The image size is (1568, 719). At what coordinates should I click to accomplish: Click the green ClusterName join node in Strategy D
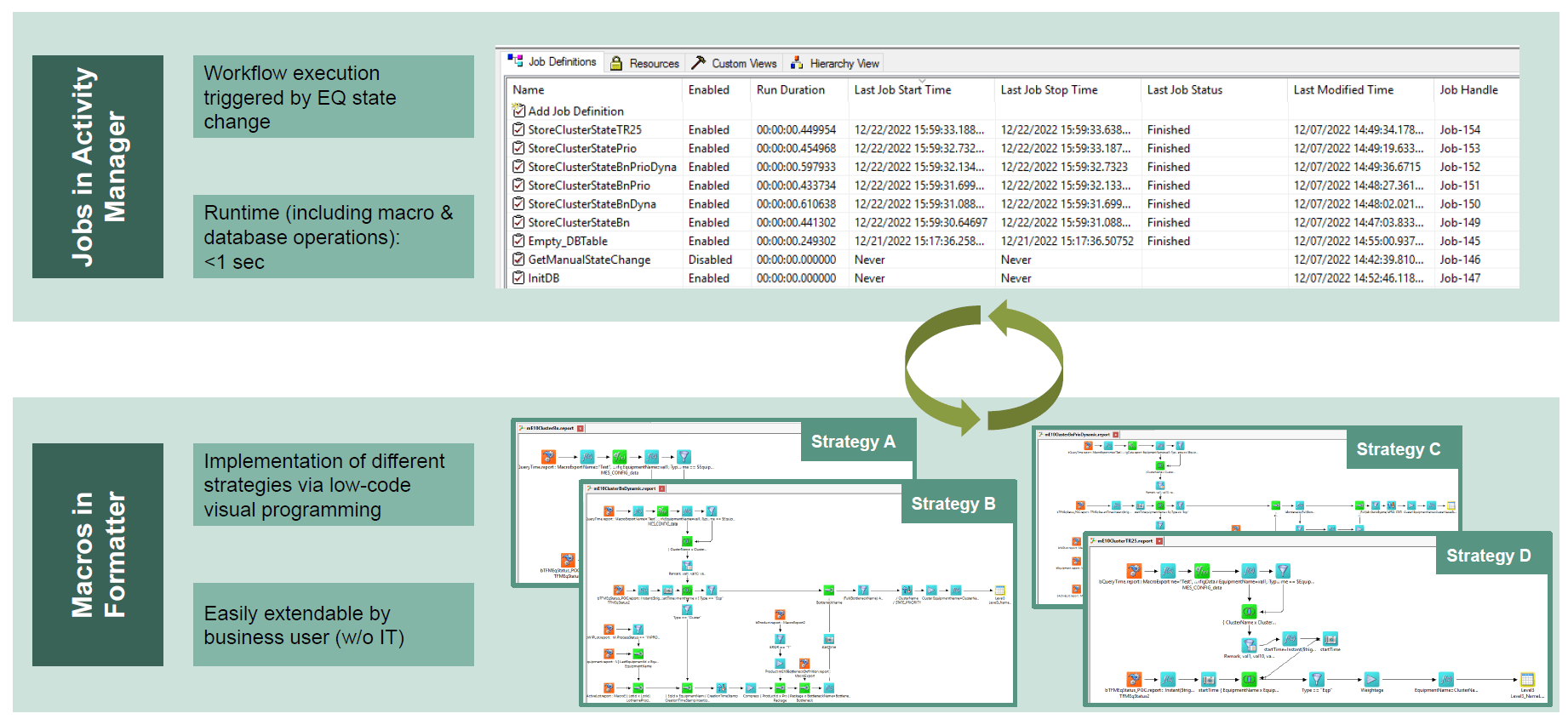tap(1249, 611)
